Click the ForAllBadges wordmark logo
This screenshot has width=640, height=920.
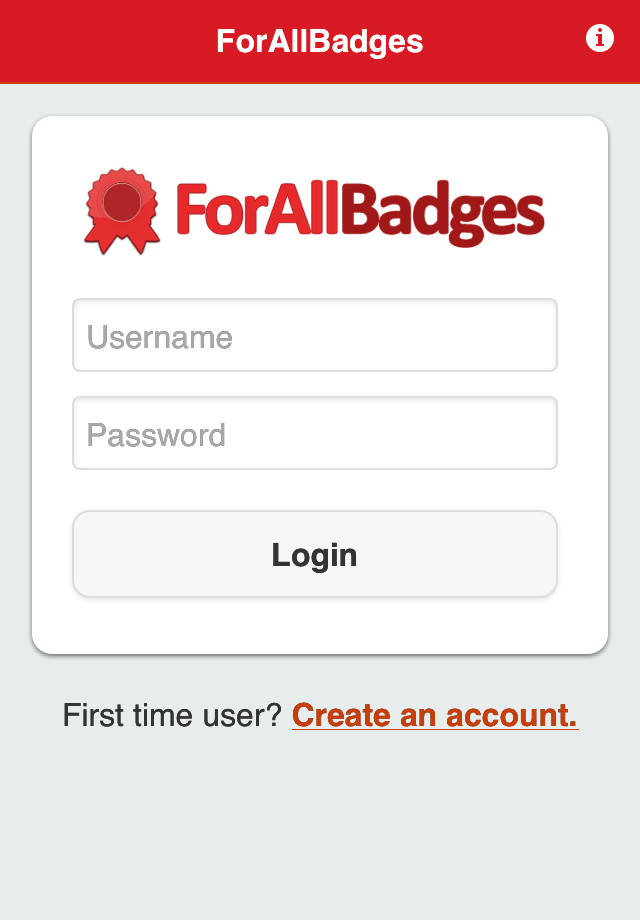click(360, 212)
